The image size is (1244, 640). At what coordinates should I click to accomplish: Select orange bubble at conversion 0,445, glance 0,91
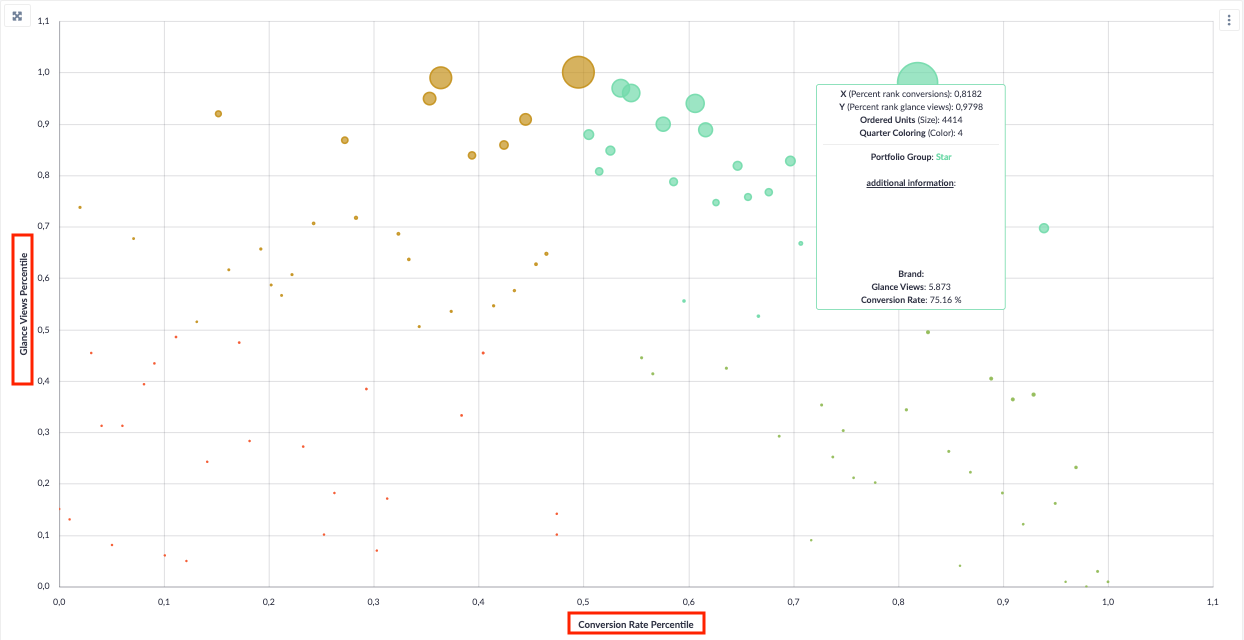(x=525, y=119)
